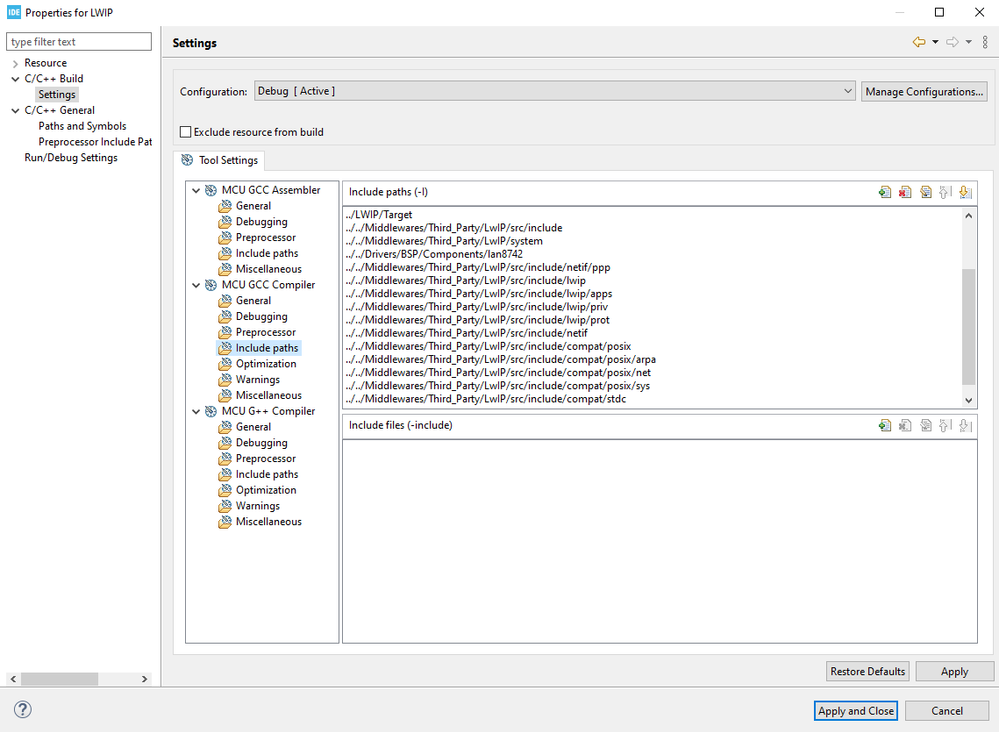Screen dimensions: 999x732
Task: Edit icon in Include files toolbar
Action: [925, 425]
